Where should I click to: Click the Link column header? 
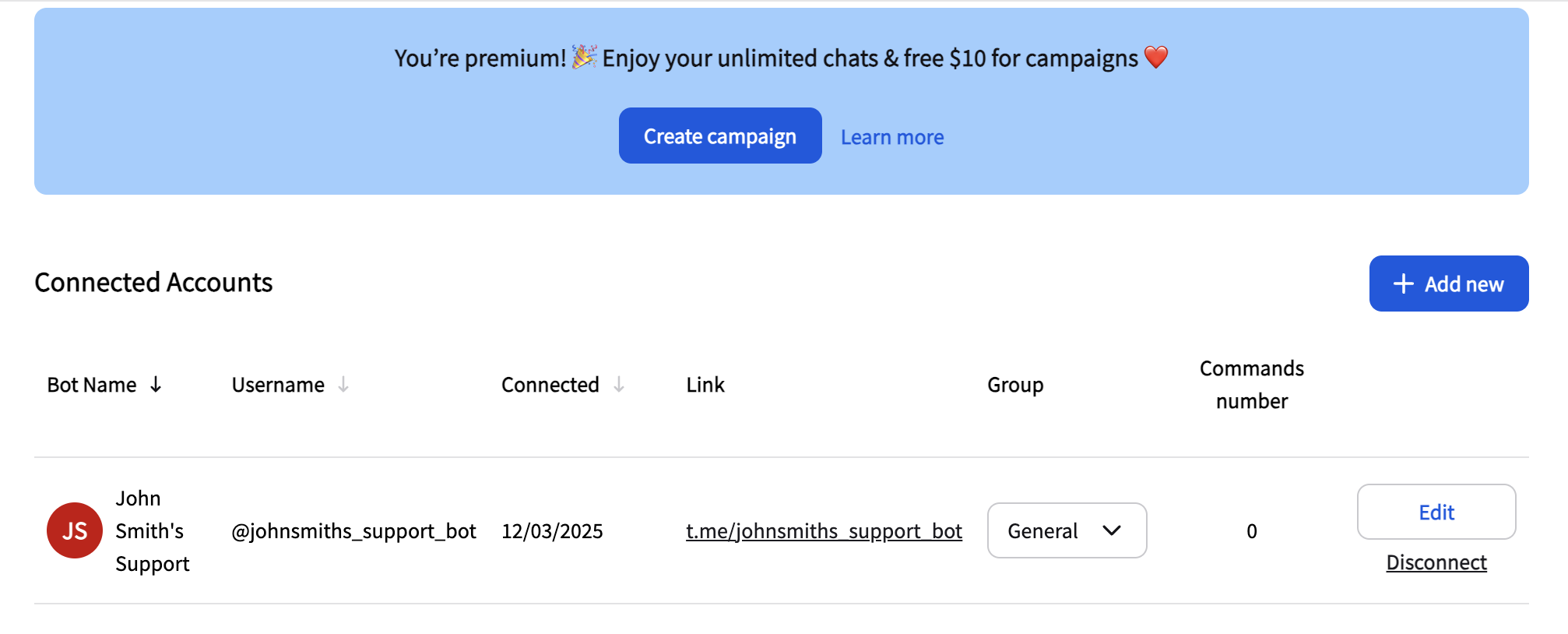click(705, 385)
